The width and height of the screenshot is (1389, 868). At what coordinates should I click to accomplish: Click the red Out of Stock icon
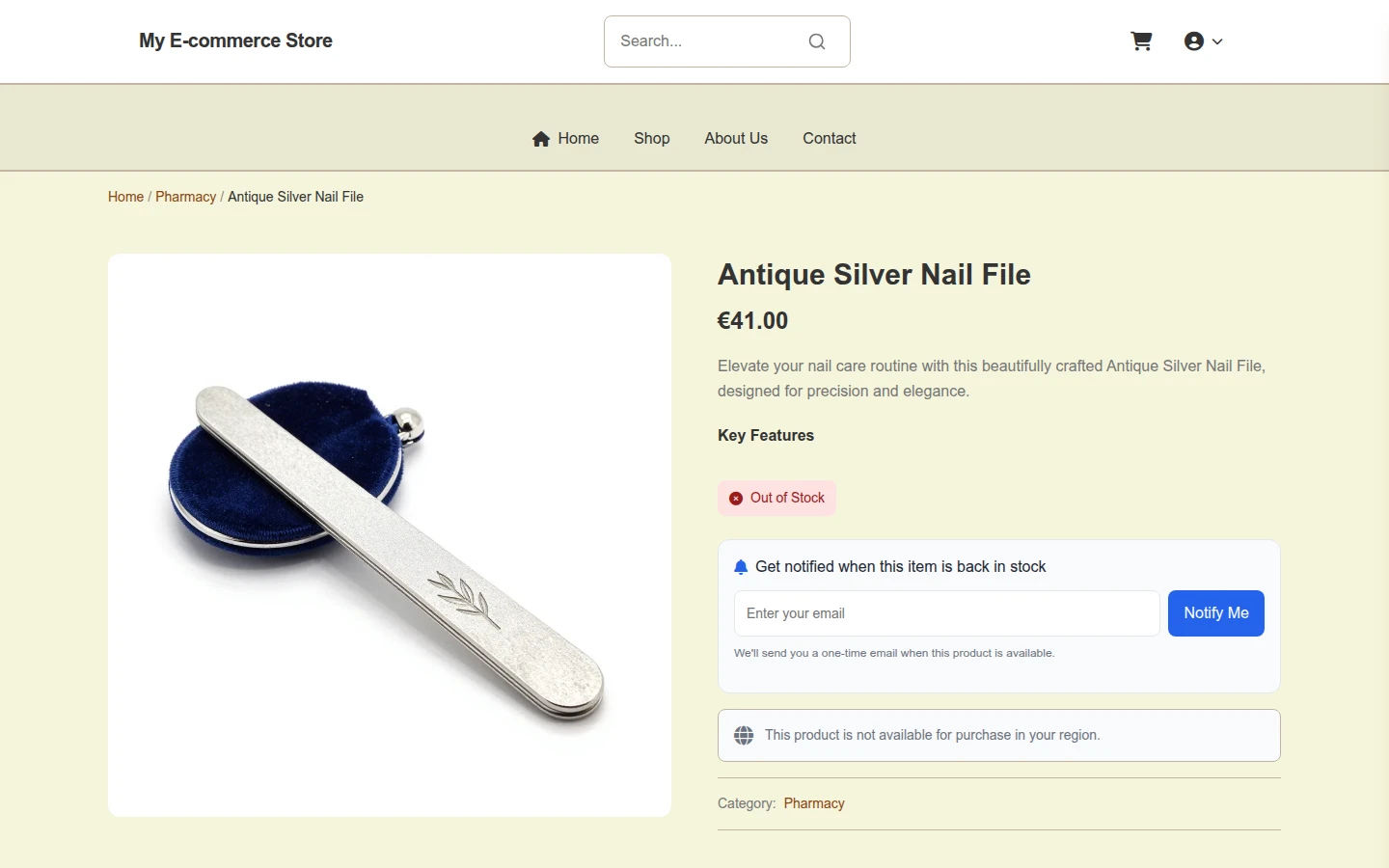click(x=736, y=499)
